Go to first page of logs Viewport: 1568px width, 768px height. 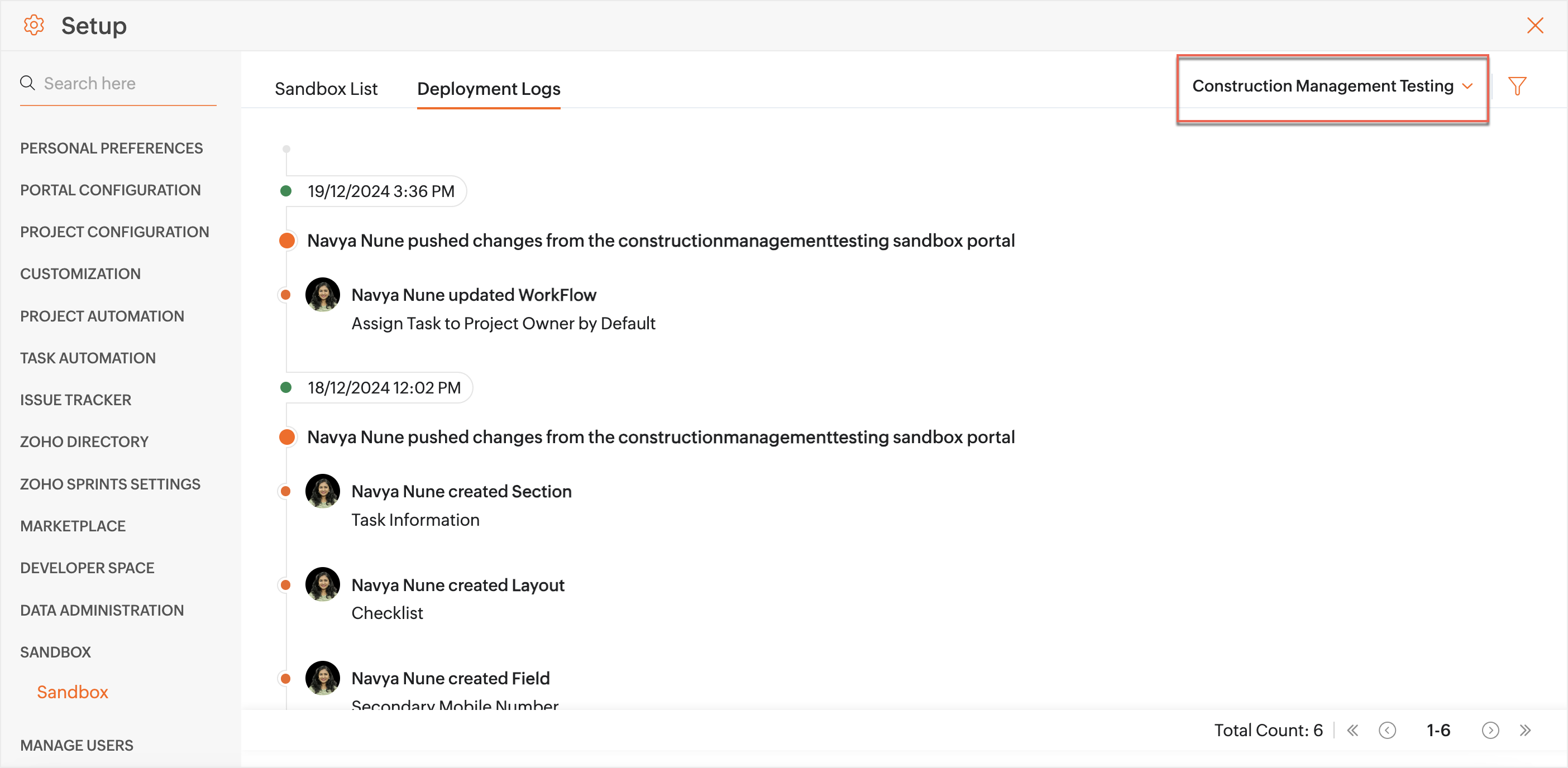coord(1352,730)
